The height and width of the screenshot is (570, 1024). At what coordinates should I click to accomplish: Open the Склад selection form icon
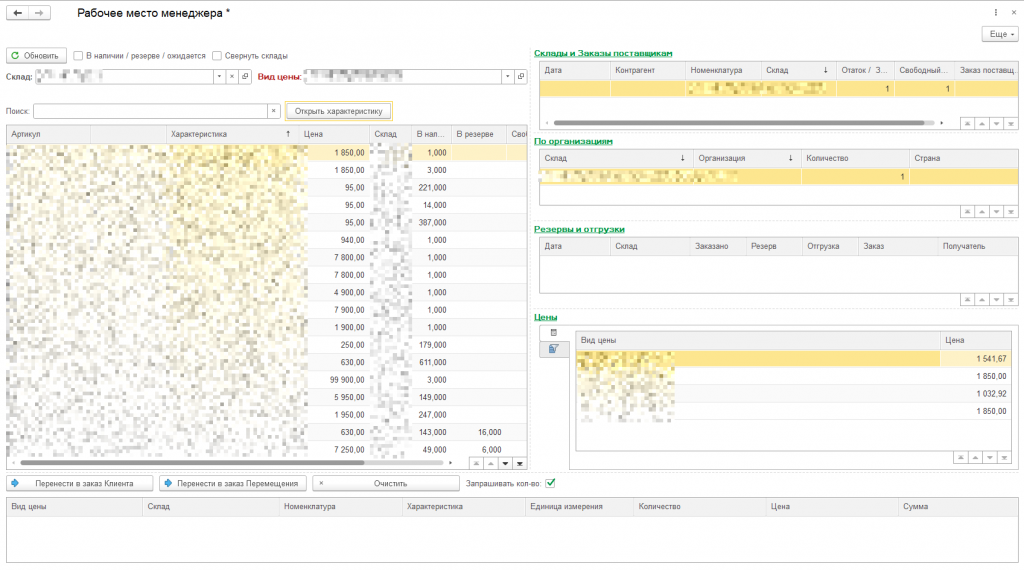pyautogui.click(x=245, y=76)
